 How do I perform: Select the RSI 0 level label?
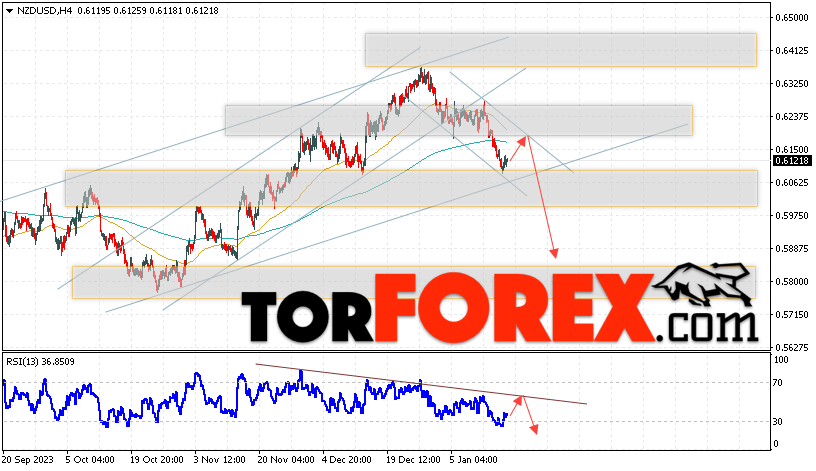click(776, 444)
